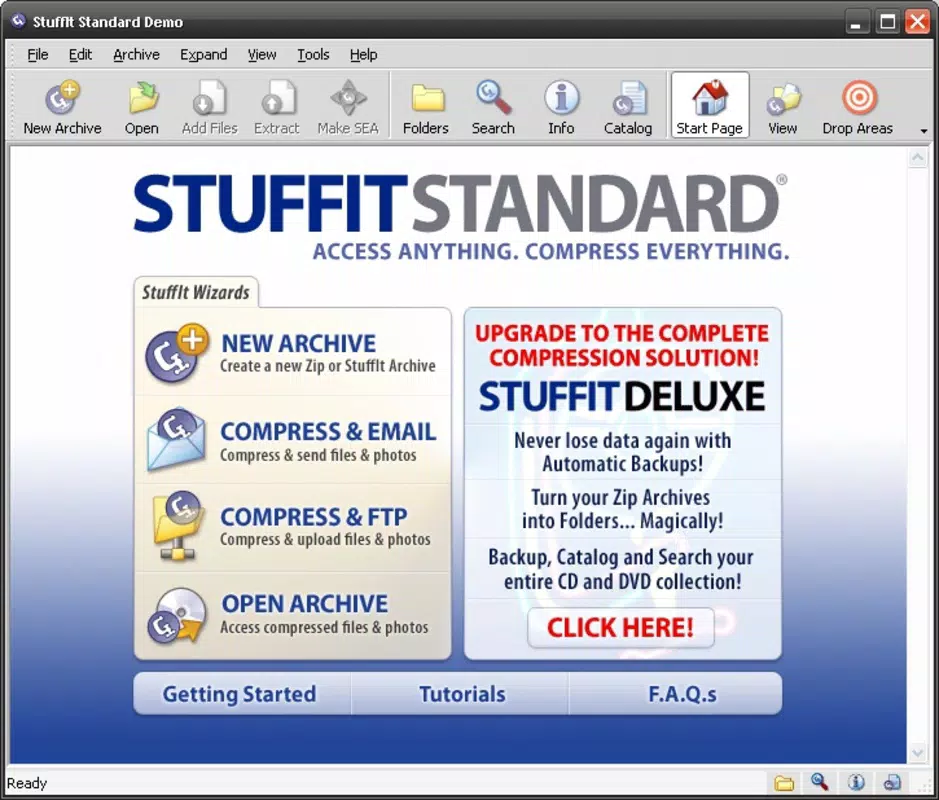Launch the COMPRESS & EMAIL wizard
Viewport: 939px width, 800px height.
[328, 432]
